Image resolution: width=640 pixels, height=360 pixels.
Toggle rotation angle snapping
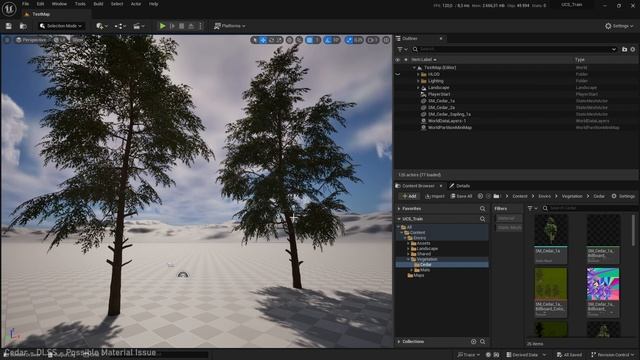pos(328,40)
